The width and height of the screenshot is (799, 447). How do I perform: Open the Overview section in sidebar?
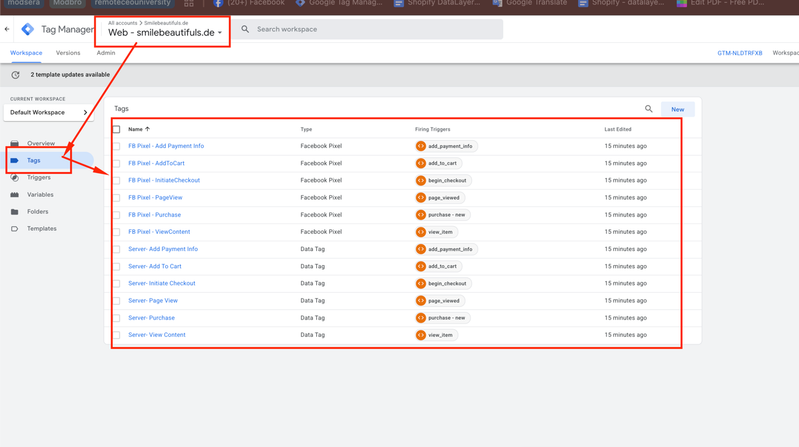click(41, 143)
